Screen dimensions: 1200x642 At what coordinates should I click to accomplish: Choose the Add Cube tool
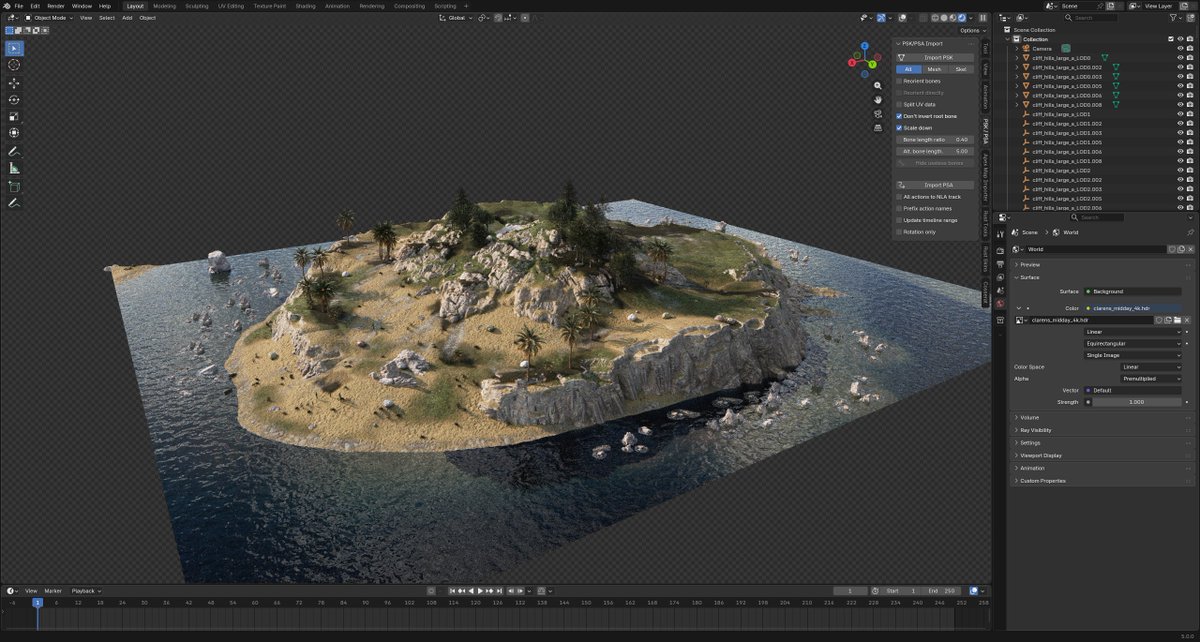pos(14,186)
